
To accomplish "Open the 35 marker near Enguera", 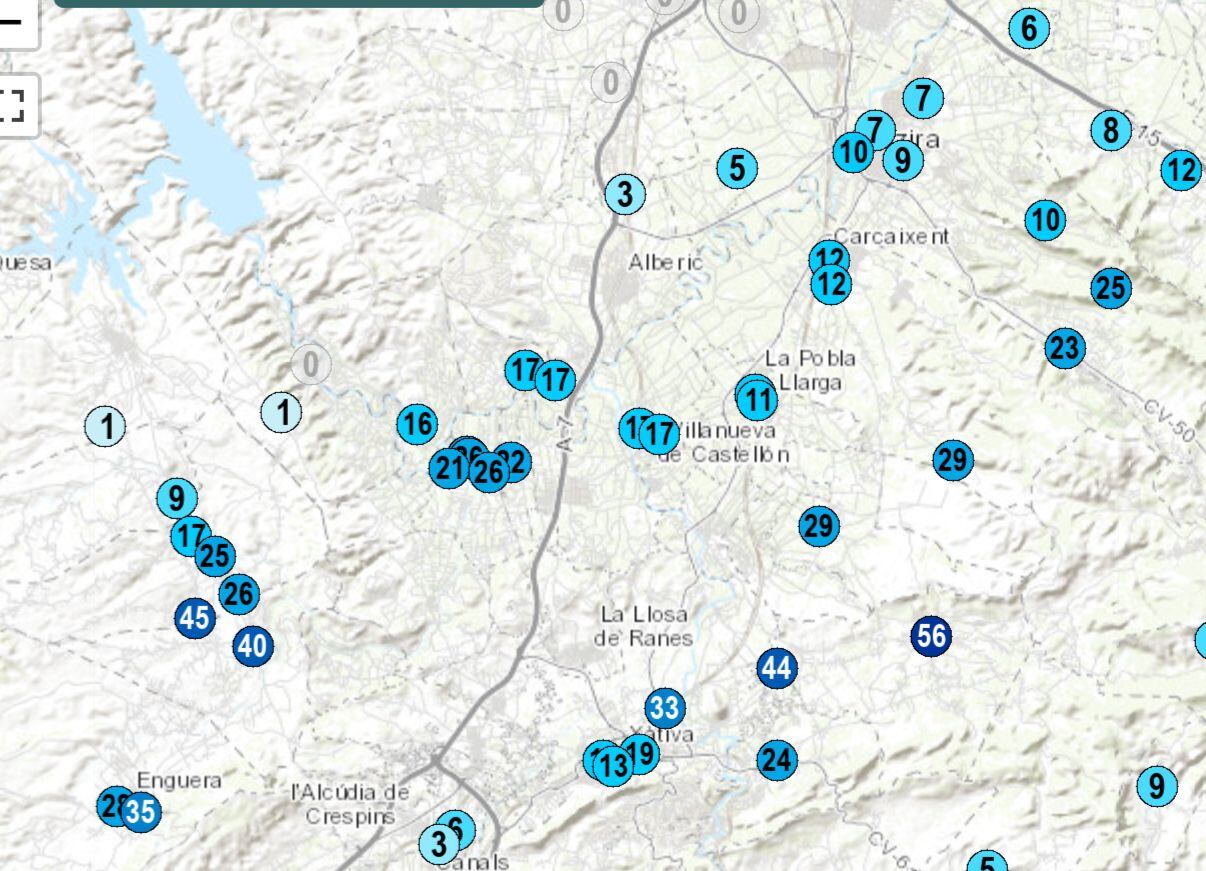I will click(x=142, y=811).
